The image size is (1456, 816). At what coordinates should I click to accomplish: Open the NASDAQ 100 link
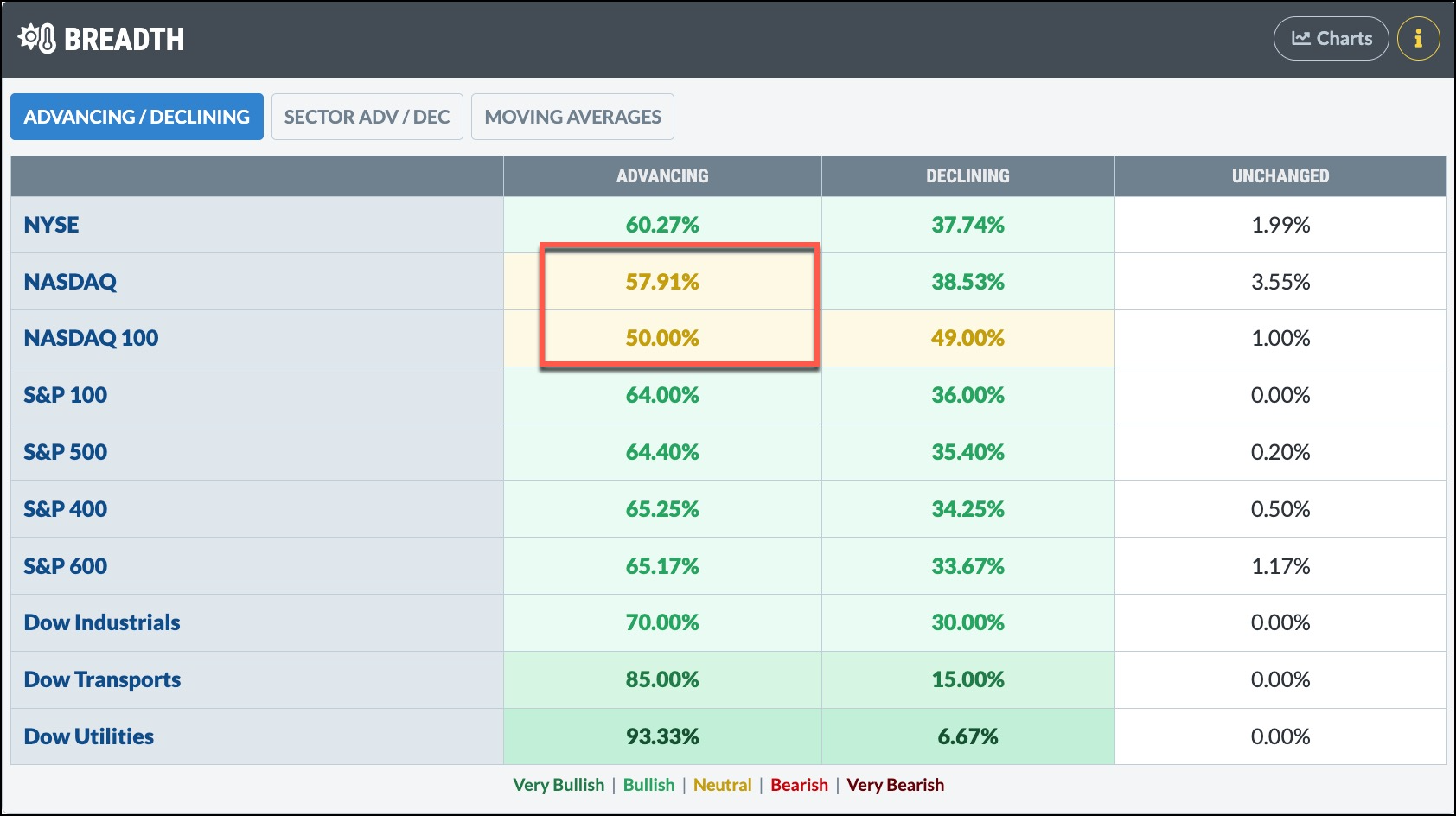coord(91,338)
